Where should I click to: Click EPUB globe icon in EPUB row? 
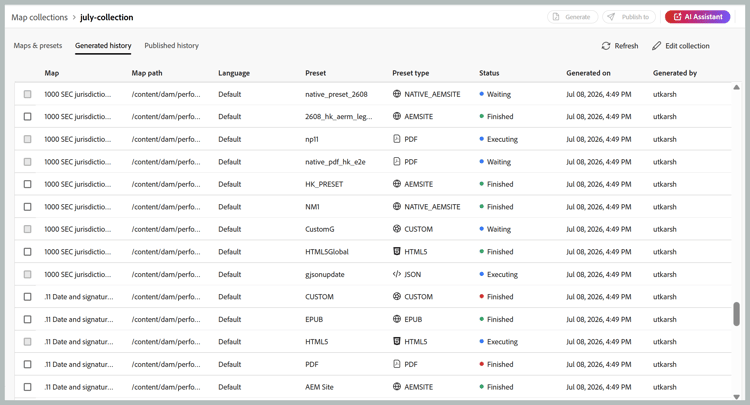[x=397, y=319]
